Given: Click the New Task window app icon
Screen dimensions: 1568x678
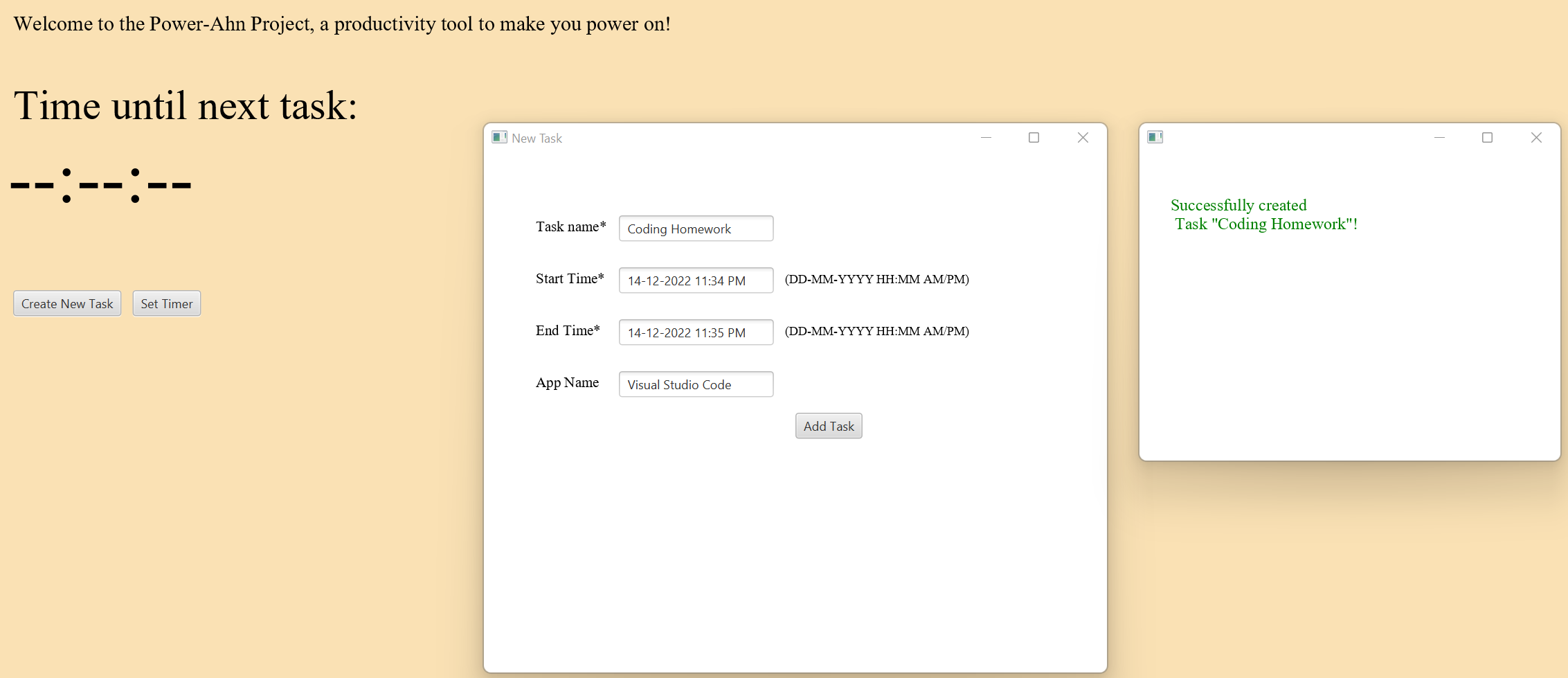Looking at the screenshot, I should 499,137.
